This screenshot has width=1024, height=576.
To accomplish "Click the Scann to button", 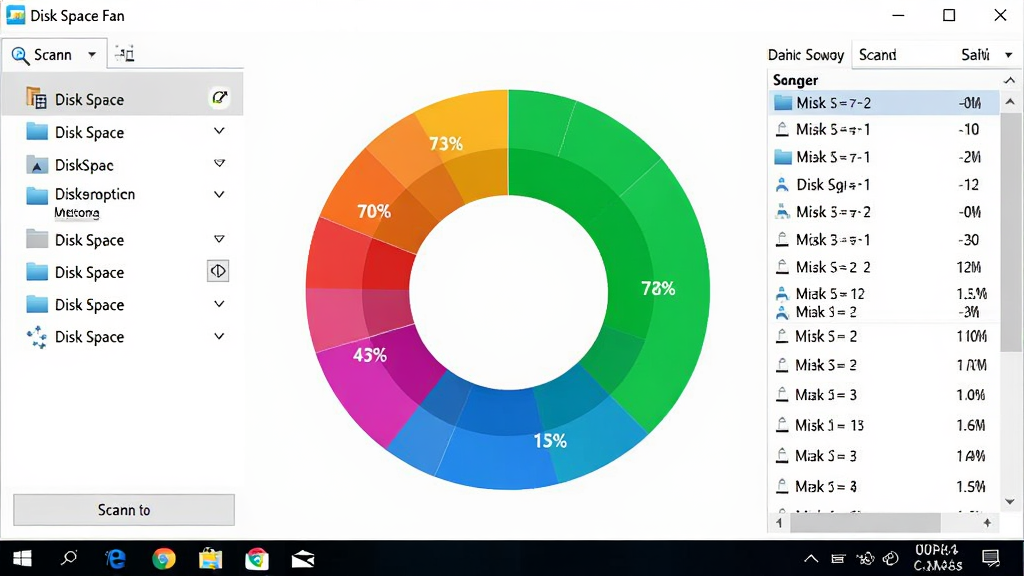I will coord(123,509).
